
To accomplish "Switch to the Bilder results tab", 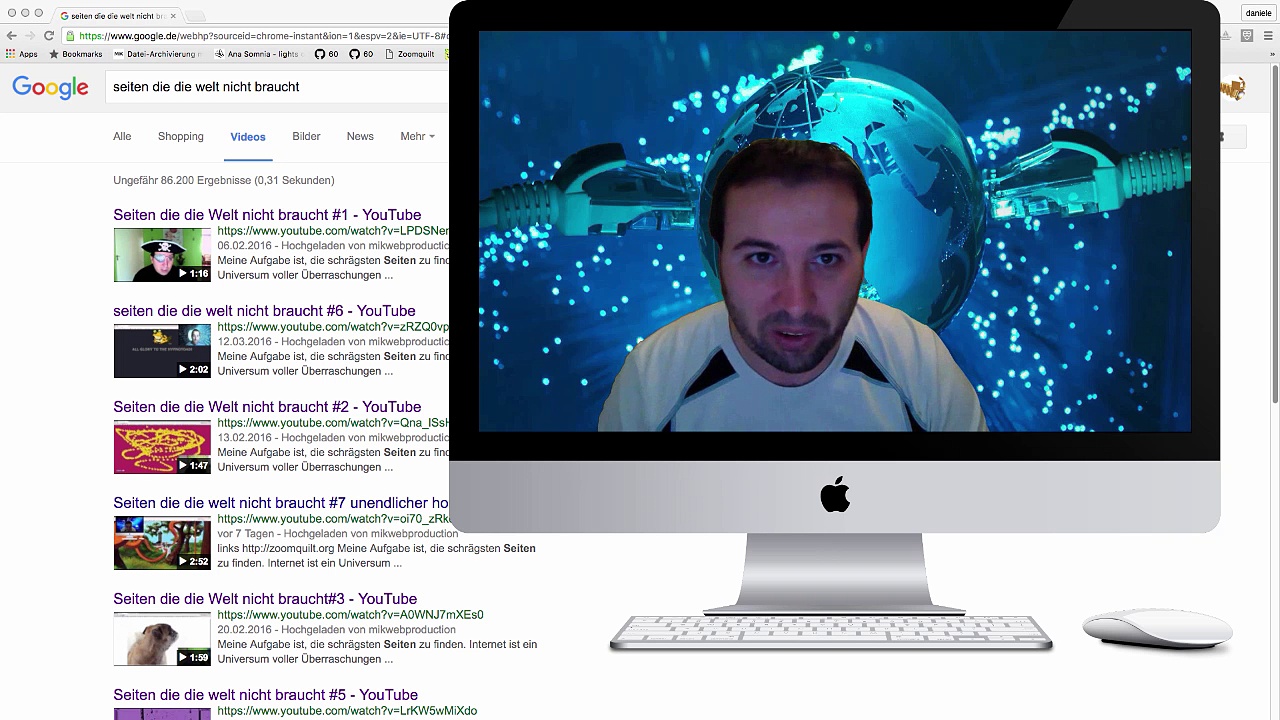I will pyautogui.click(x=306, y=136).
